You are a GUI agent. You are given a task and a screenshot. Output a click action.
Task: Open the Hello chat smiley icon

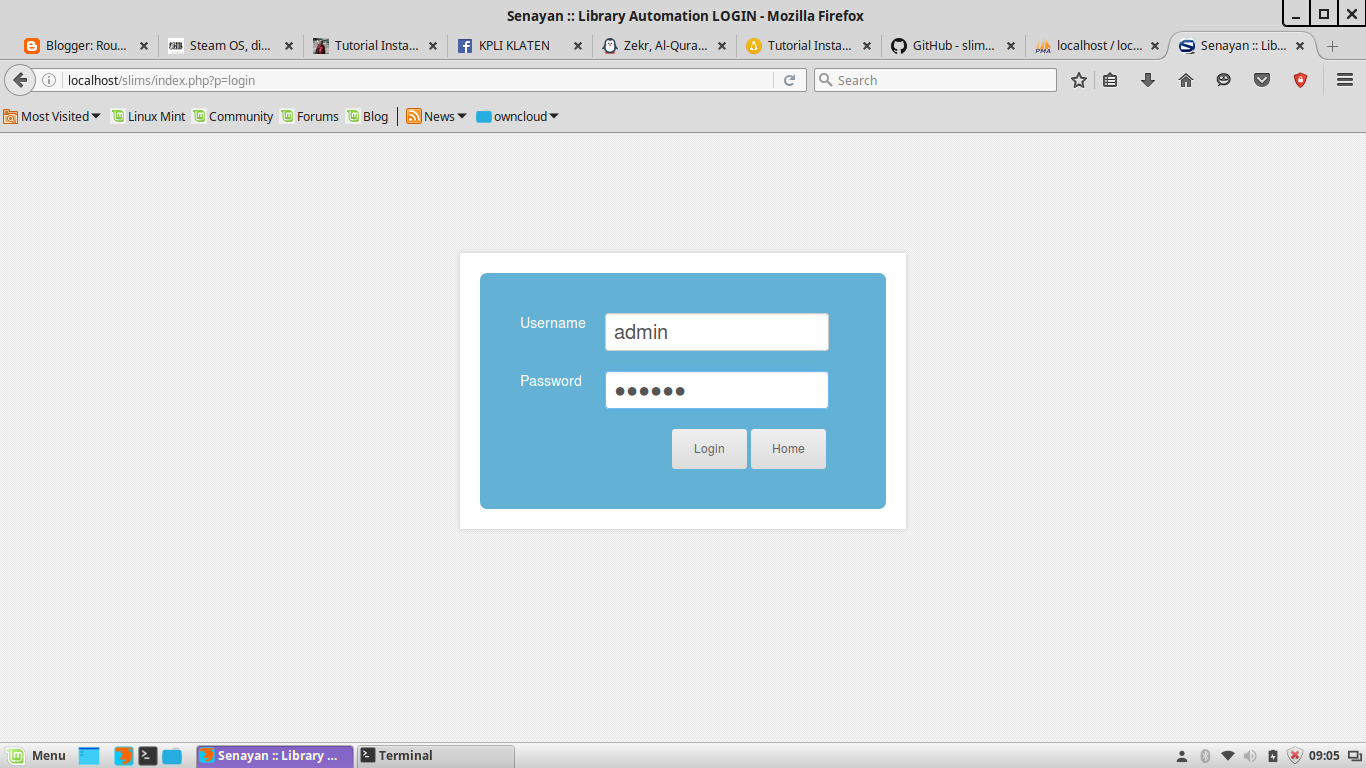1224,80
